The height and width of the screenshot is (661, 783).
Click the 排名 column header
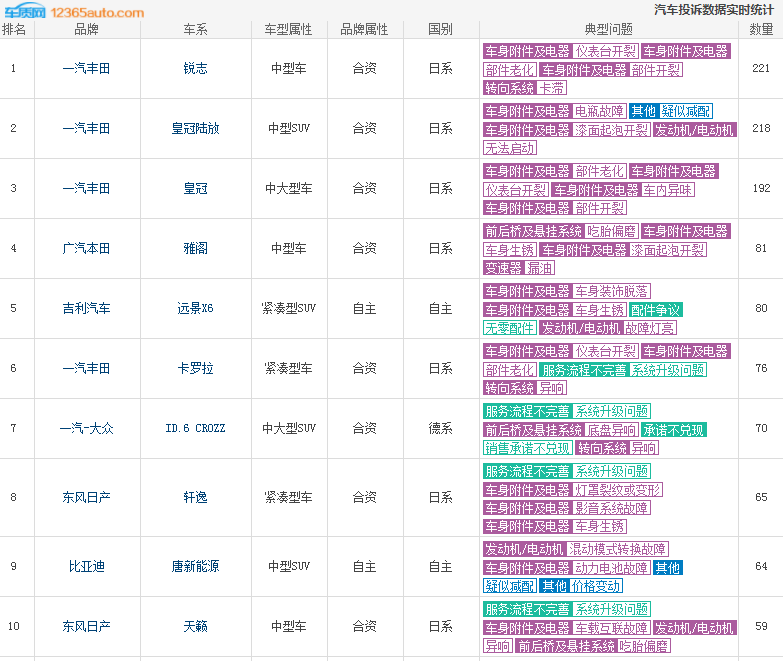click(x=14, y=29)
